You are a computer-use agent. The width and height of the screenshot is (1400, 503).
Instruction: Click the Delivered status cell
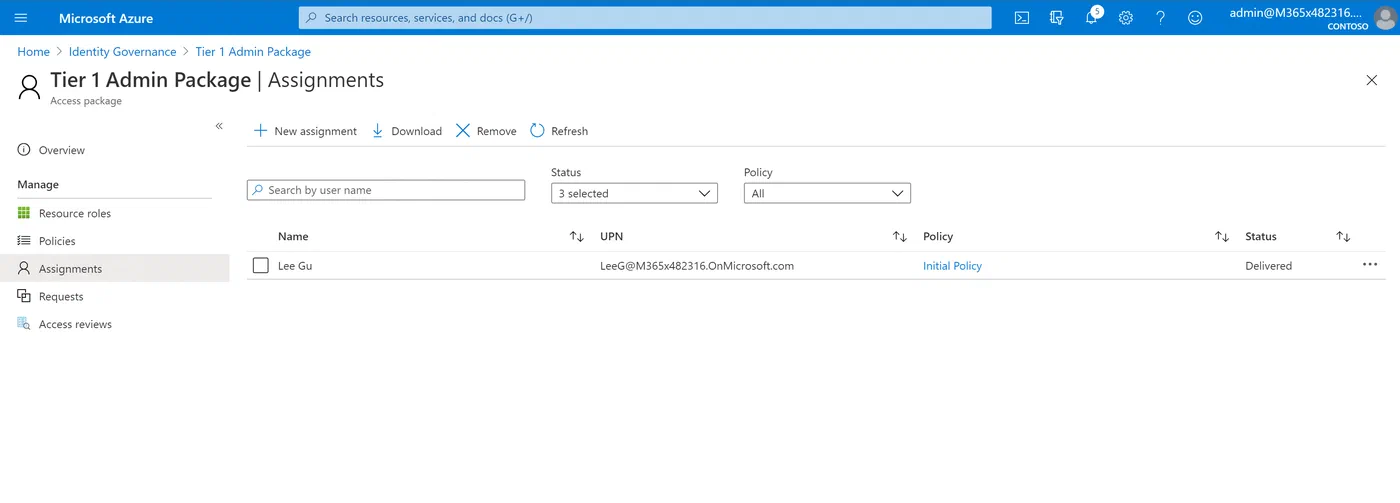click(x=1268, y=266)
